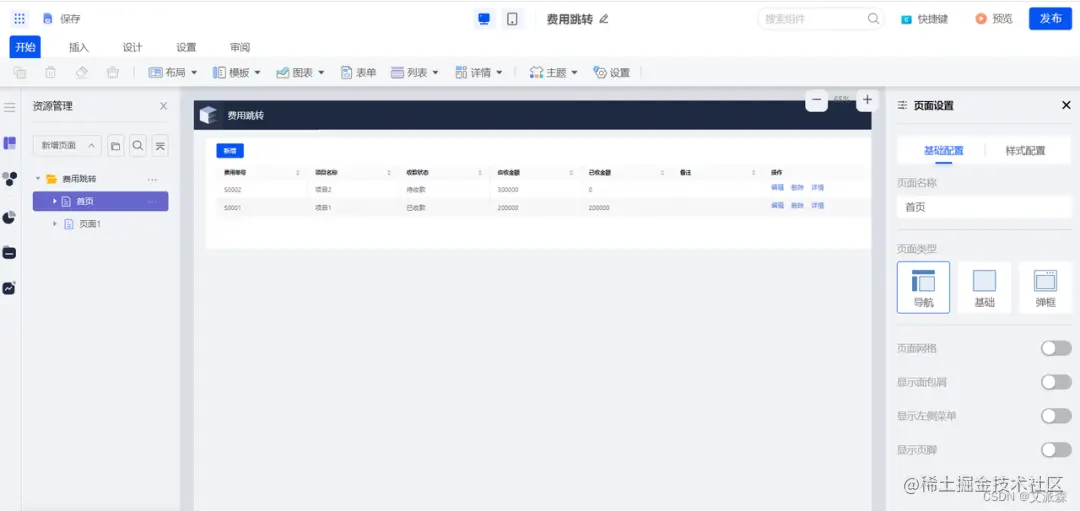Collapse the 费用跳转 folder tree node
This screenshot has width=1080, height=511.
pyautogui.click(x=38, y=178)
